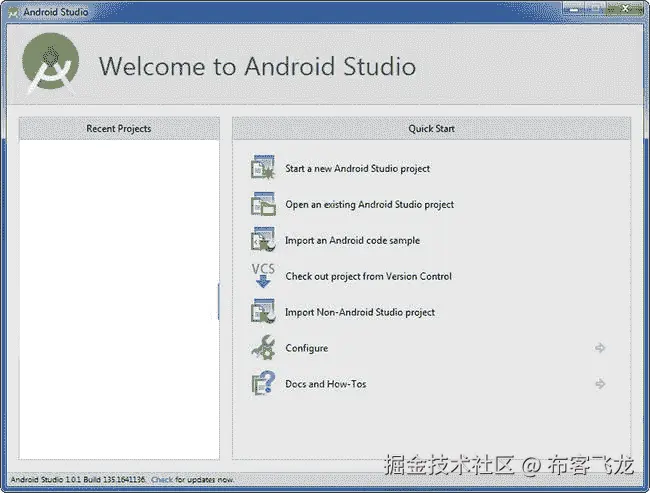Click the Quick Start header
The width and height of the screenshot is (650, 493).
(432, 129)
